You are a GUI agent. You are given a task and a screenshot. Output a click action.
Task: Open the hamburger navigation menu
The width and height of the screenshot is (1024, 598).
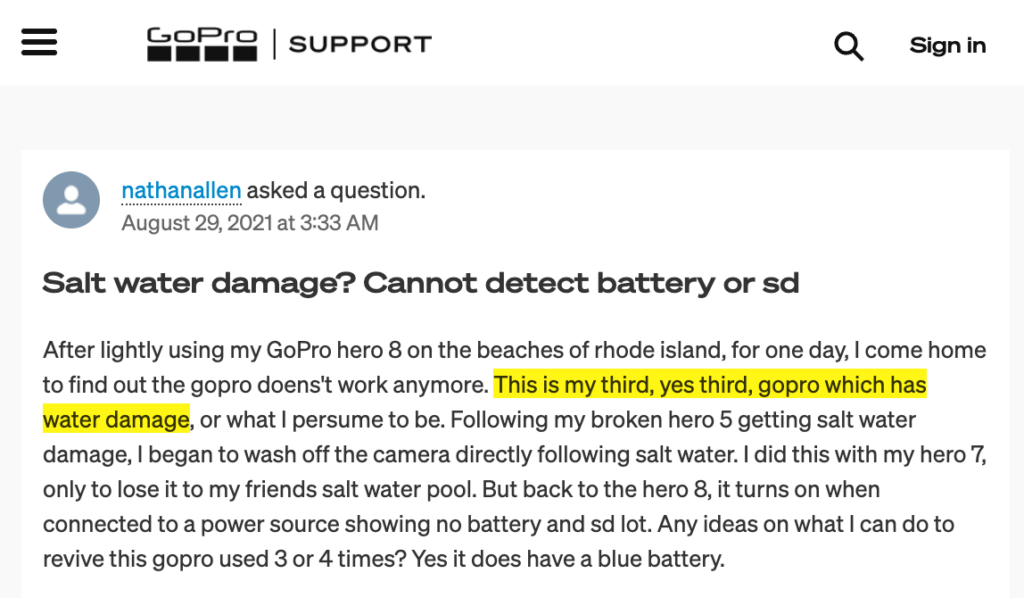coord(38,44)
